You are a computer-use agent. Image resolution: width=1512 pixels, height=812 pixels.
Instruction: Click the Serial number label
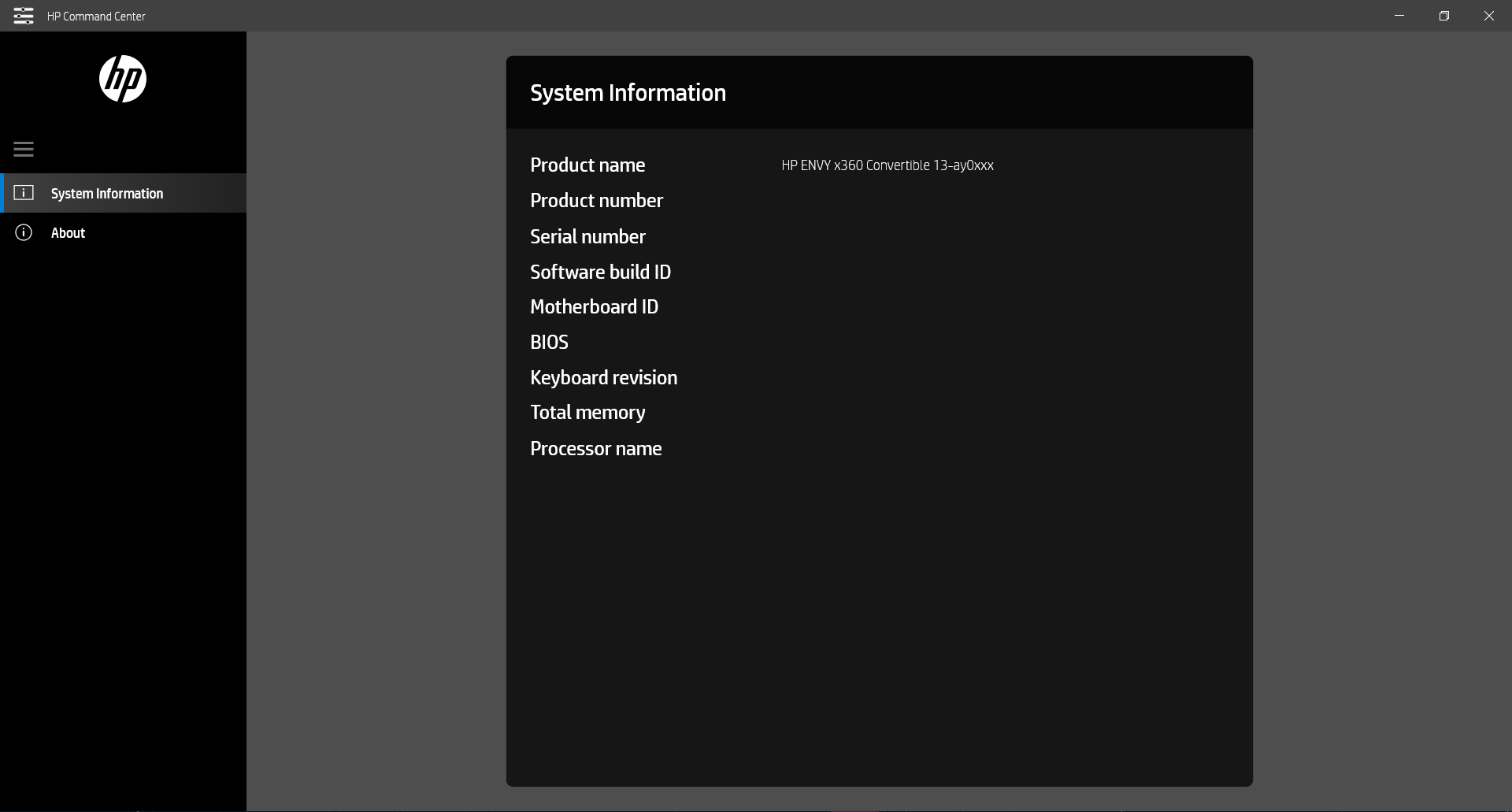tap(587, 236)
